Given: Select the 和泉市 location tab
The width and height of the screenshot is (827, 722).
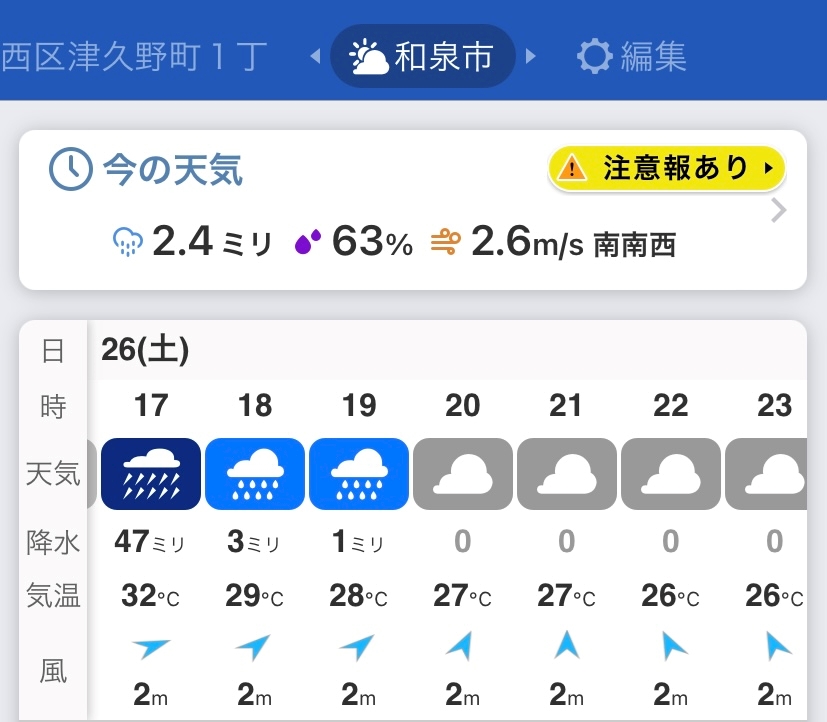Looking at the screenshot, I should [x=423, y=57].
